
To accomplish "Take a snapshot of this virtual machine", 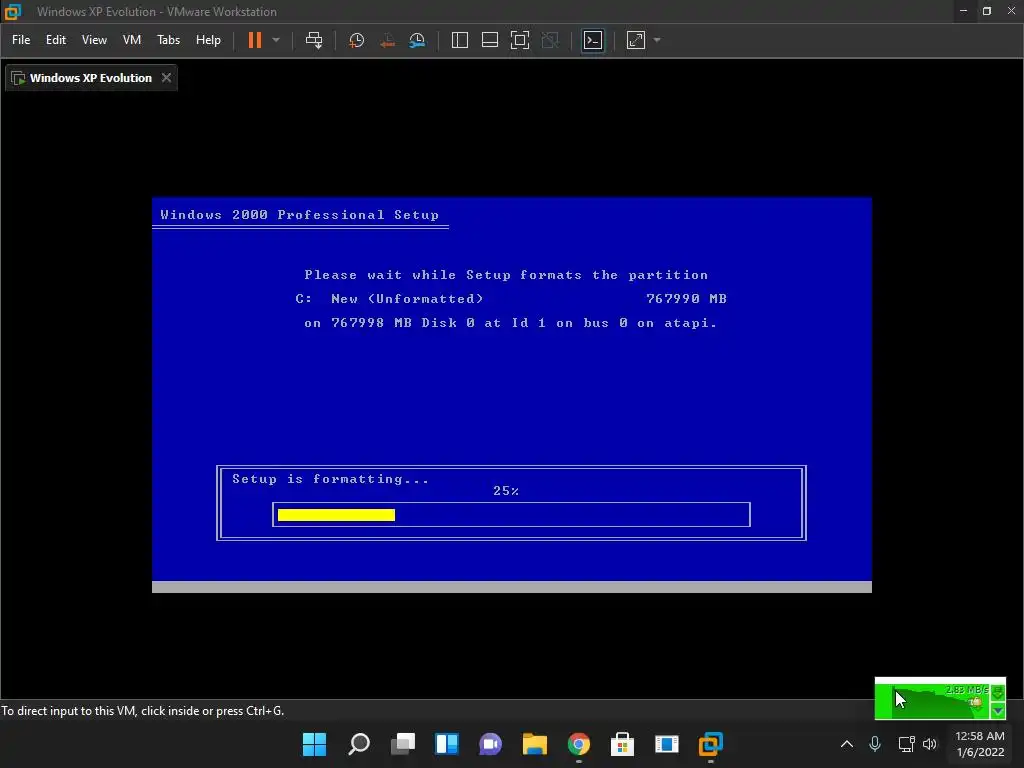I will (357, 40).
